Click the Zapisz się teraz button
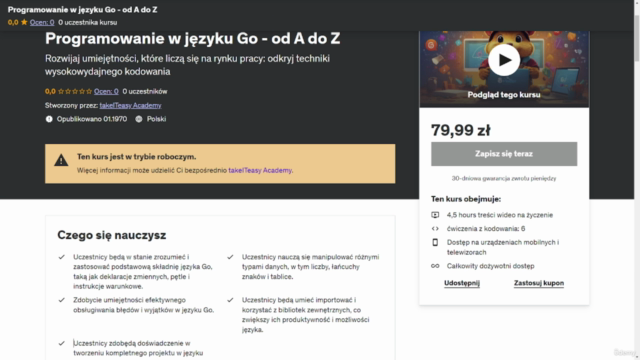Image resolution: width=640 pixels, height=360 pixels. tap(504, 154)
